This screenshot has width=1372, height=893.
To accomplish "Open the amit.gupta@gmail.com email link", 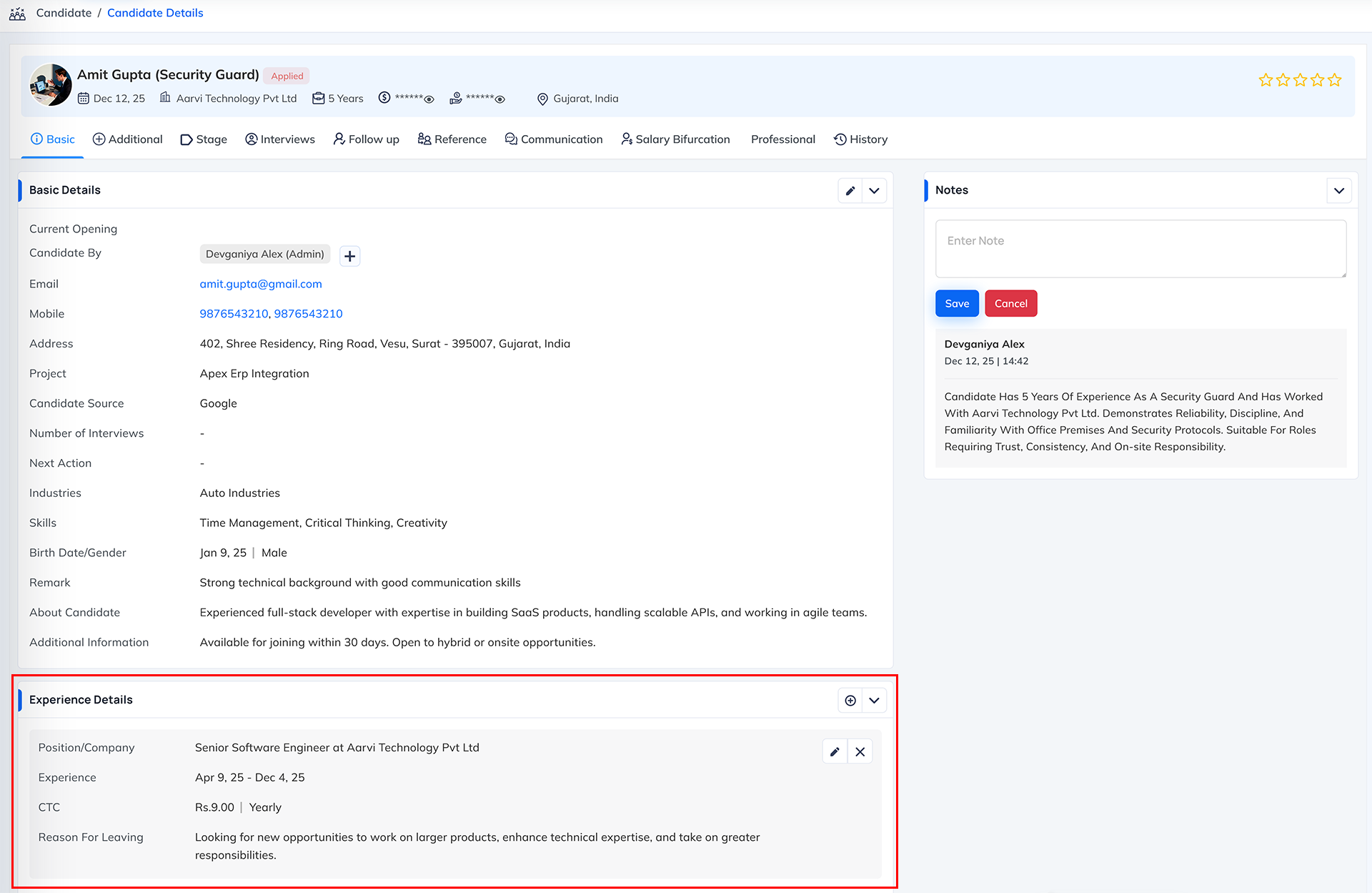I will pyautogui.click(x=261, y=284).
